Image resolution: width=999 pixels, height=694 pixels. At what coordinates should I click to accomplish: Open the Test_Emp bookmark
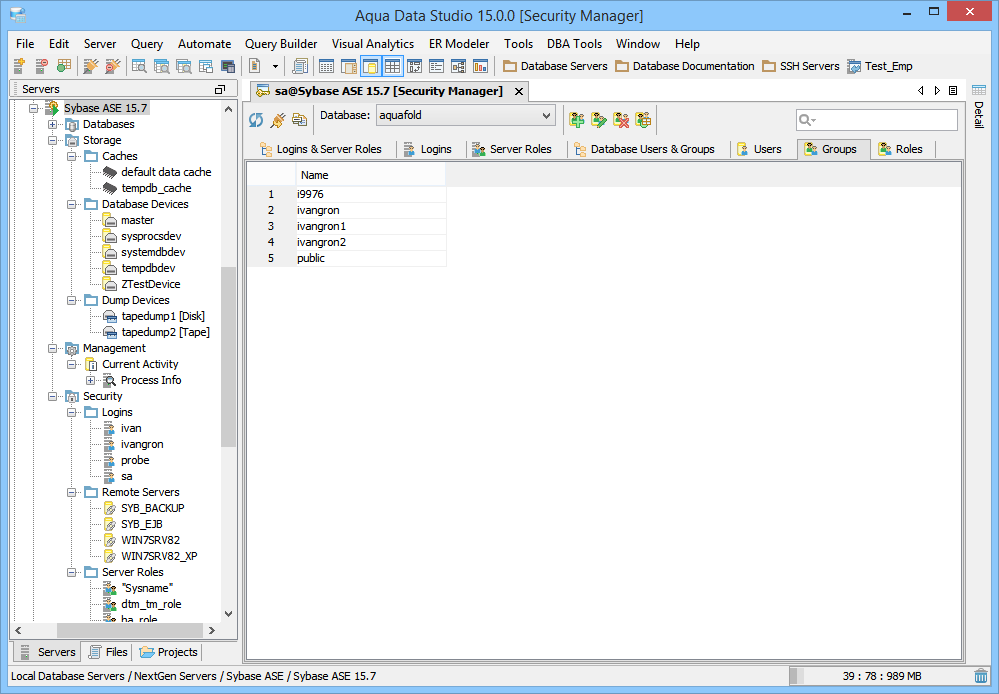coord(880,66)
